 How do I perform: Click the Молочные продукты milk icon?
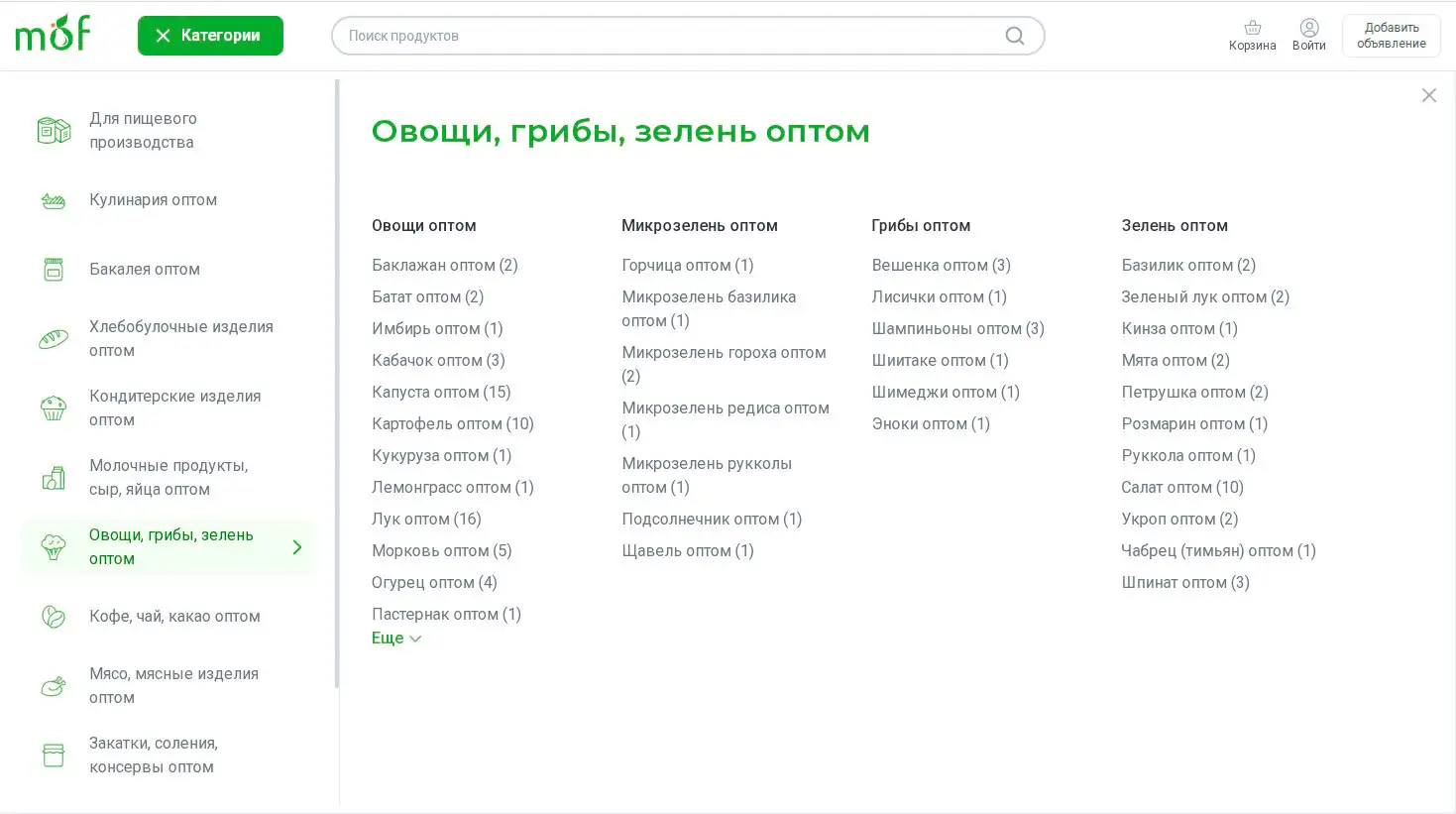click(54, 478)
